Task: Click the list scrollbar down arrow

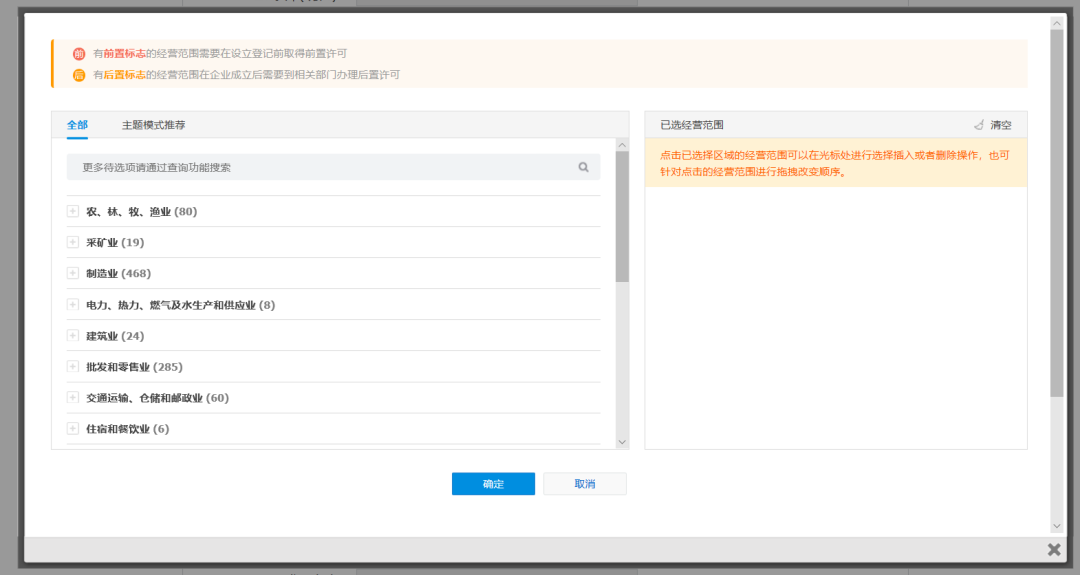Action: (622, 442)
